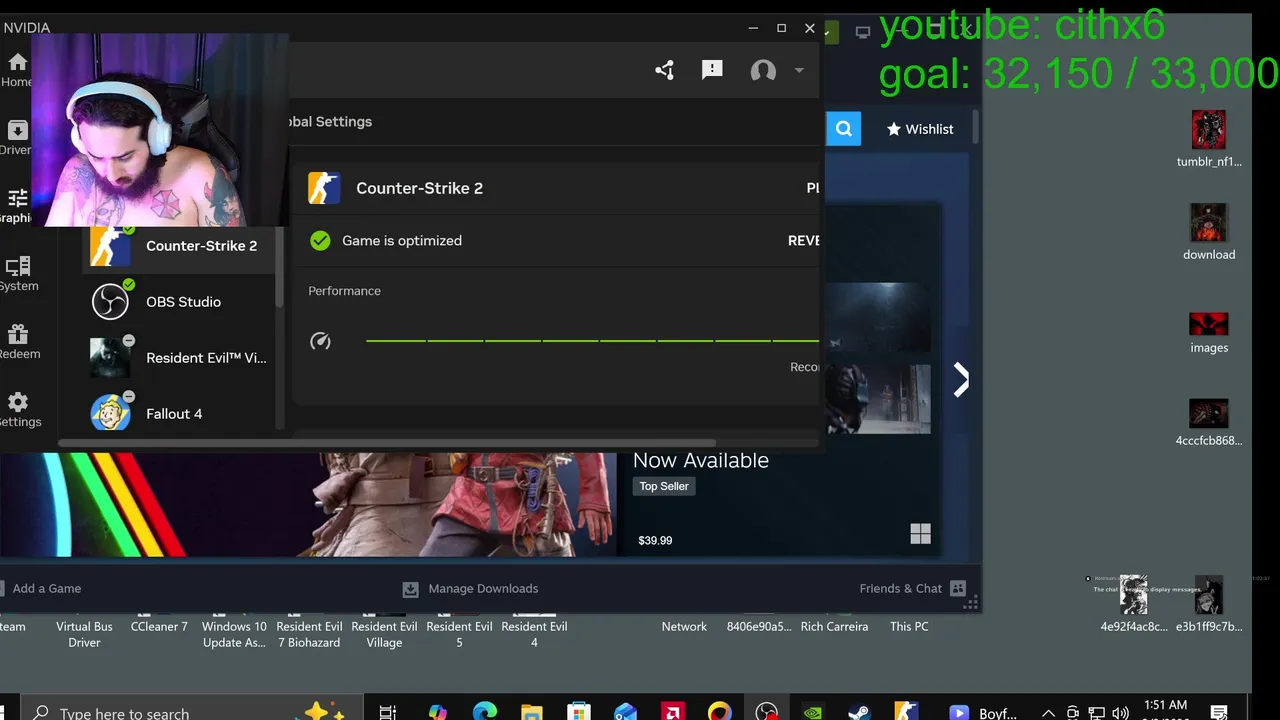Click Add a Game in Steam
This screenshot has height=720, width=1280.
click(40, 588)
